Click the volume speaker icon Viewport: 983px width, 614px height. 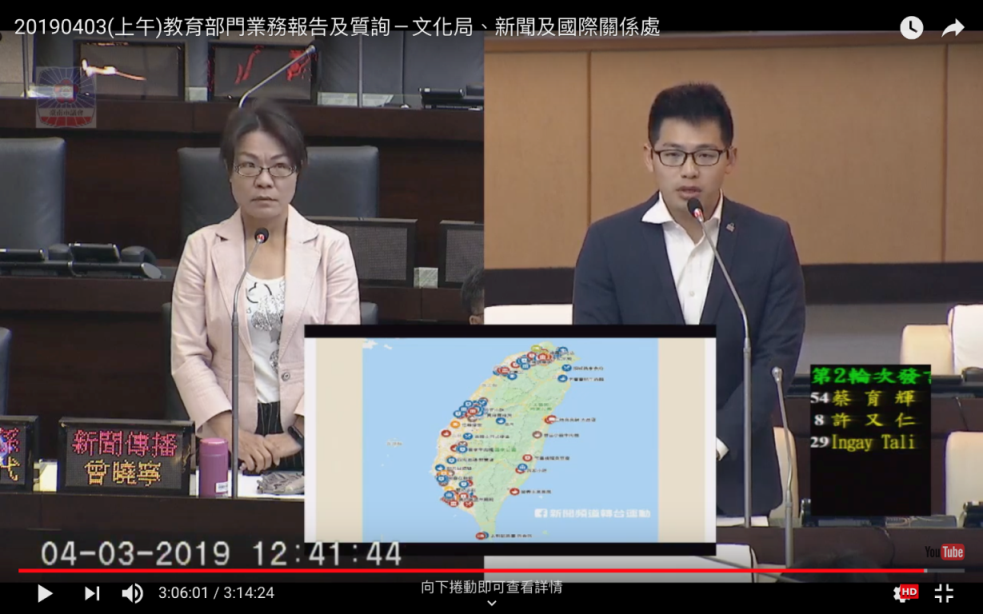(x=131, y=593)
